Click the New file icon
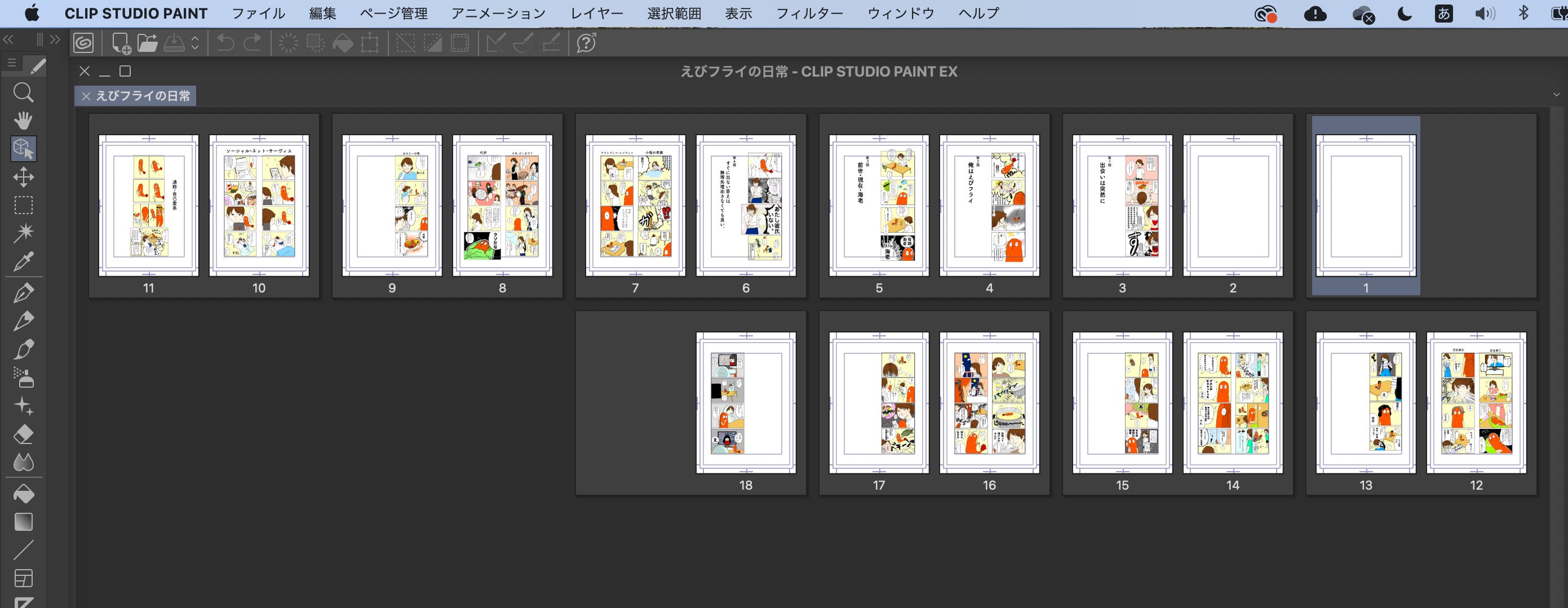 click(x=121, y=43)
